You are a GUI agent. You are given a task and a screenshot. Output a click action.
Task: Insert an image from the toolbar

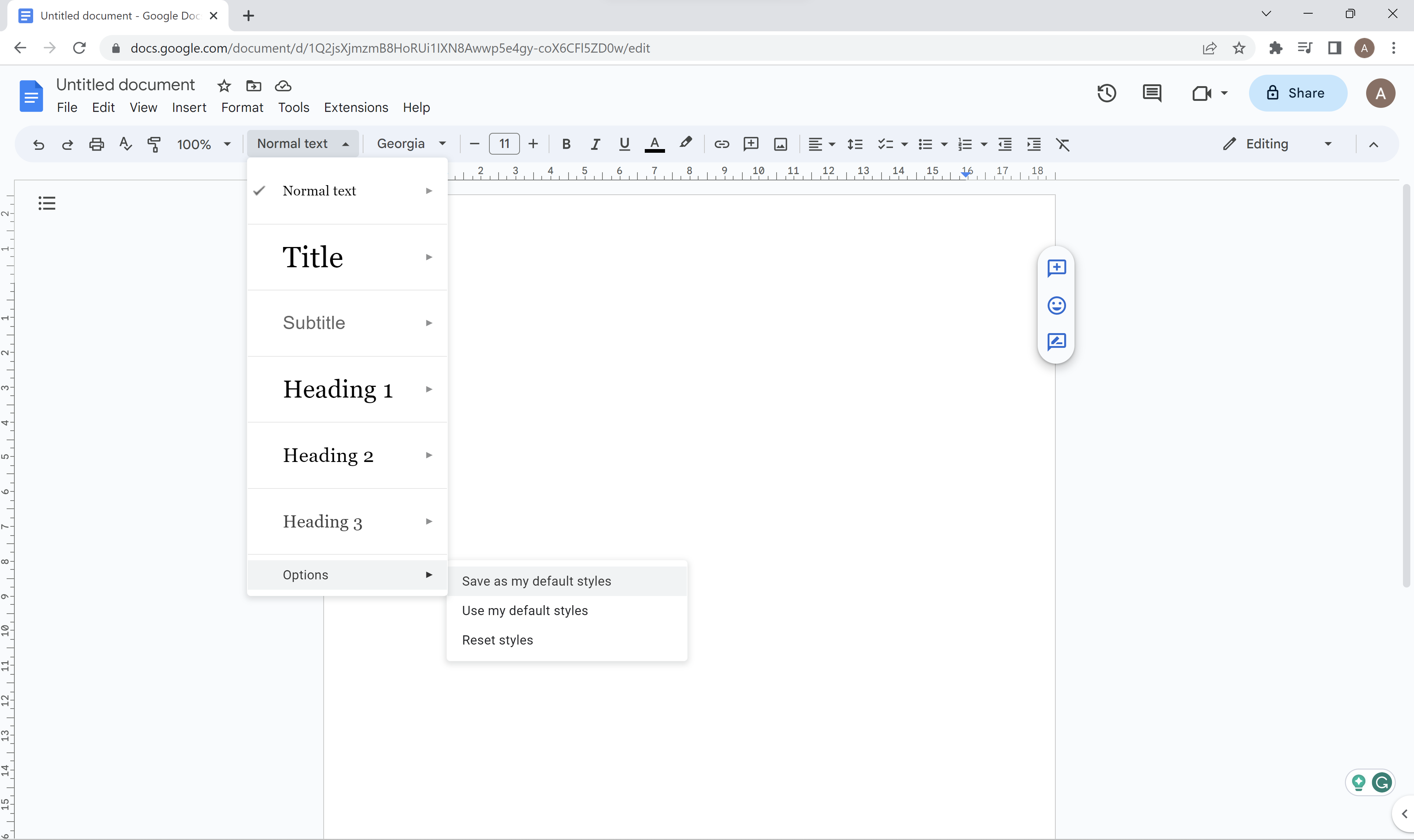pyautogui.click(x=780, y=144)
